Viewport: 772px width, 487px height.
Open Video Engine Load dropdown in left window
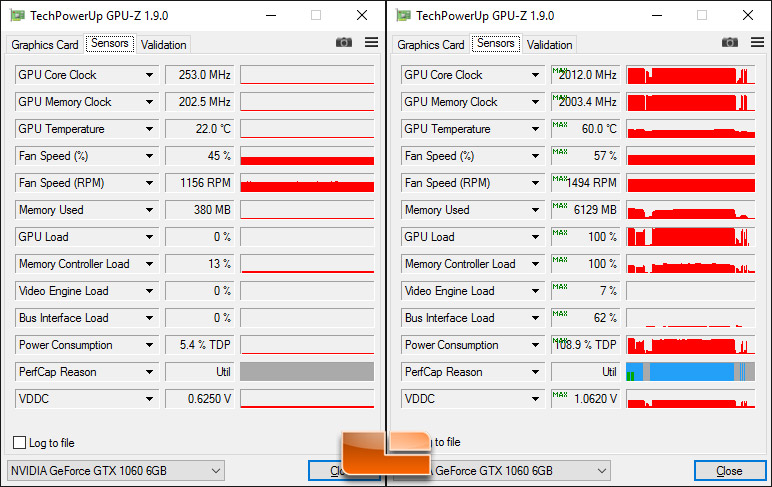click(x=149, y=291)
